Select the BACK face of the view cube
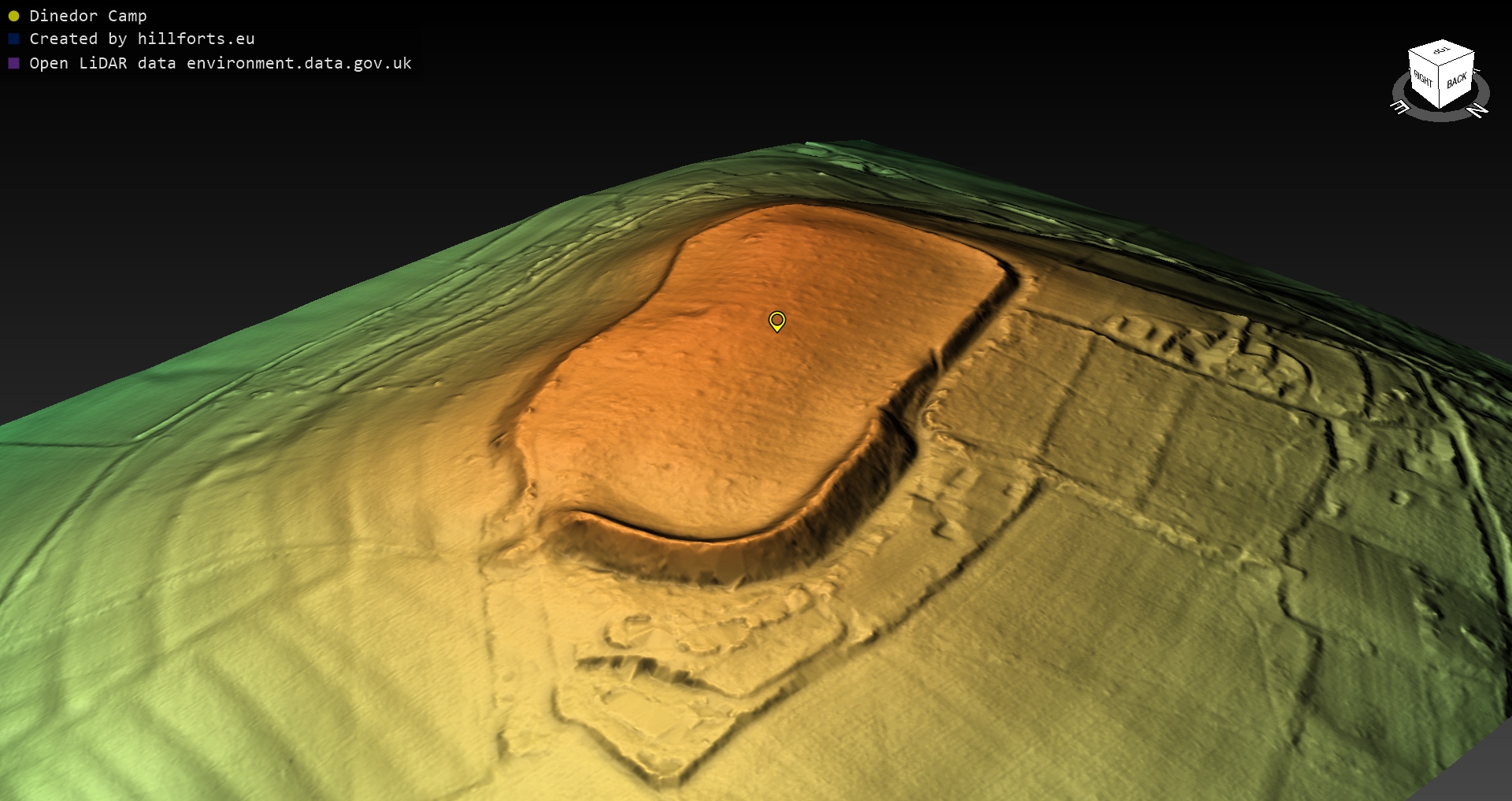 point(1457,80)
